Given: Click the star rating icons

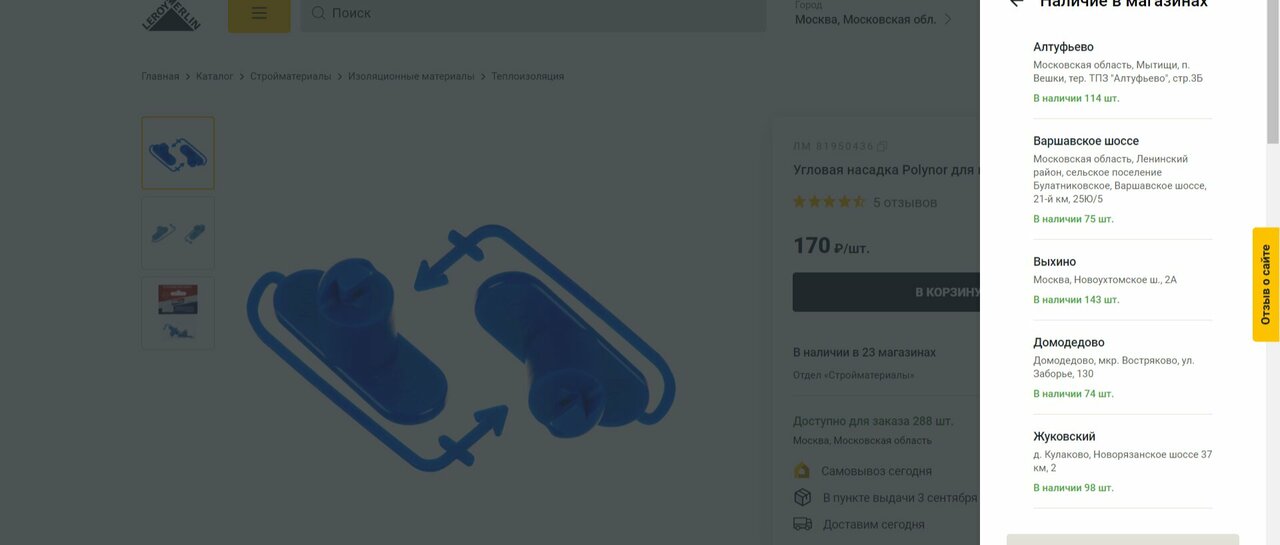Looking at the screenshot, I should [829, 202].
